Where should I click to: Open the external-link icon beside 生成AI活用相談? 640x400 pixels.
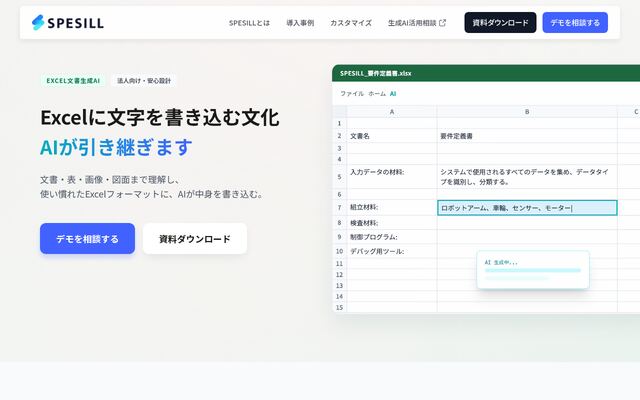442,23
